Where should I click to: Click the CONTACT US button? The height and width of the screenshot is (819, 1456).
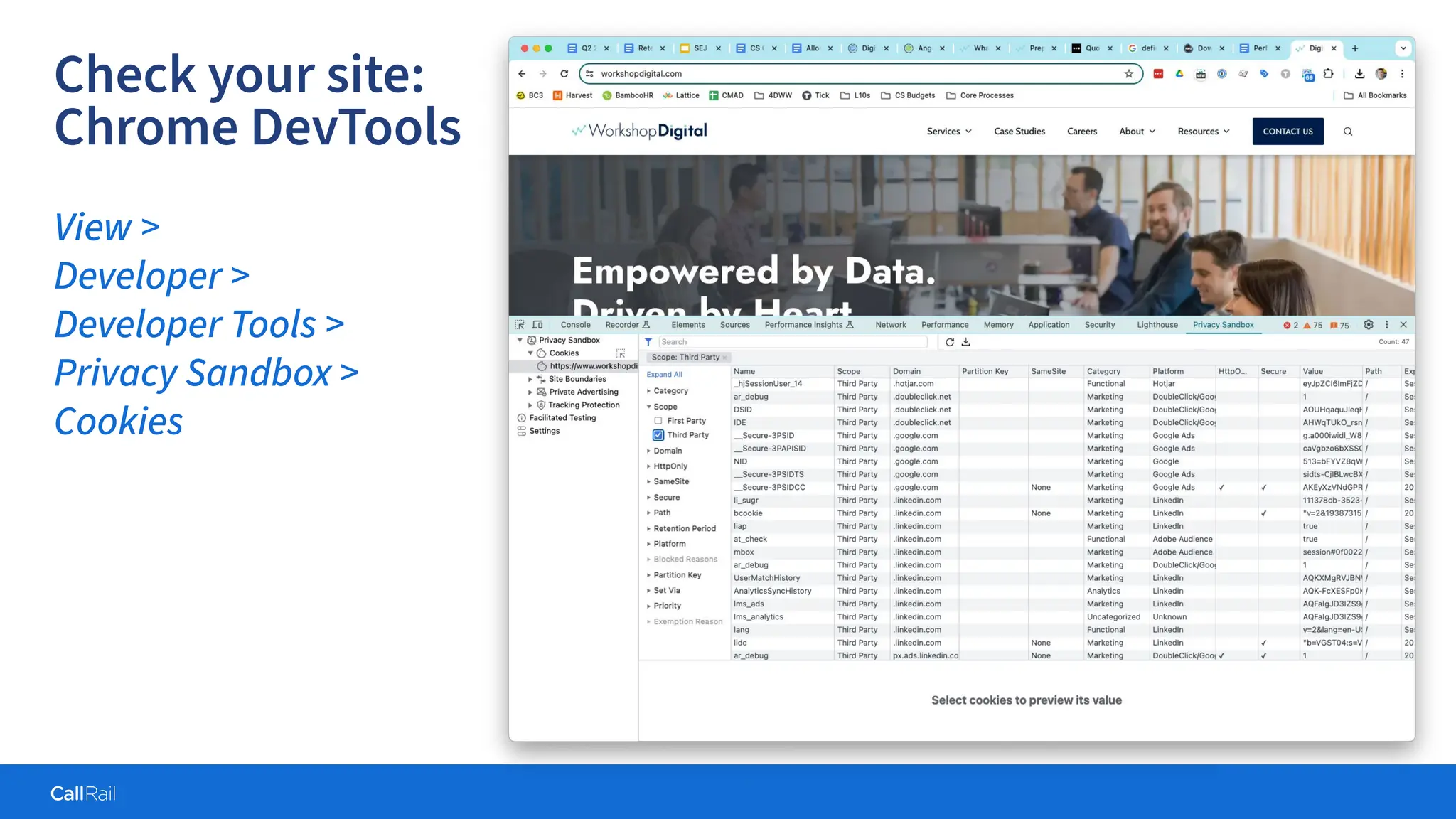[1288, 132]
